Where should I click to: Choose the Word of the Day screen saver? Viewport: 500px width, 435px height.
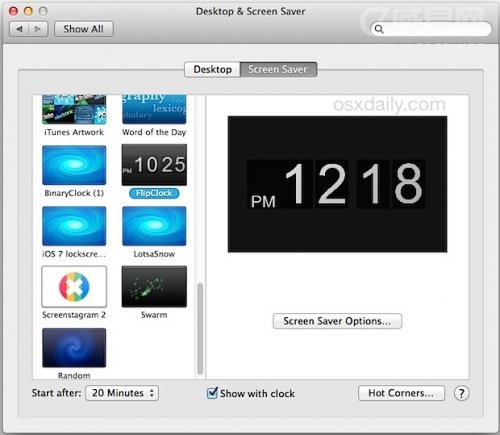[154, 109]
